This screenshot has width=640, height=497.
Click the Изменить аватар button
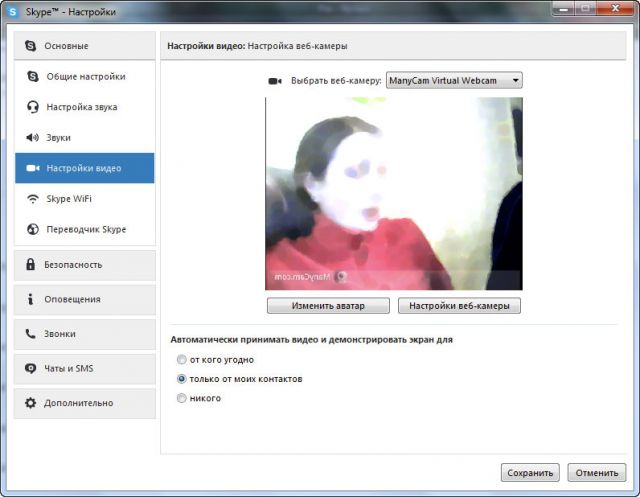click(x=328, y=306)
